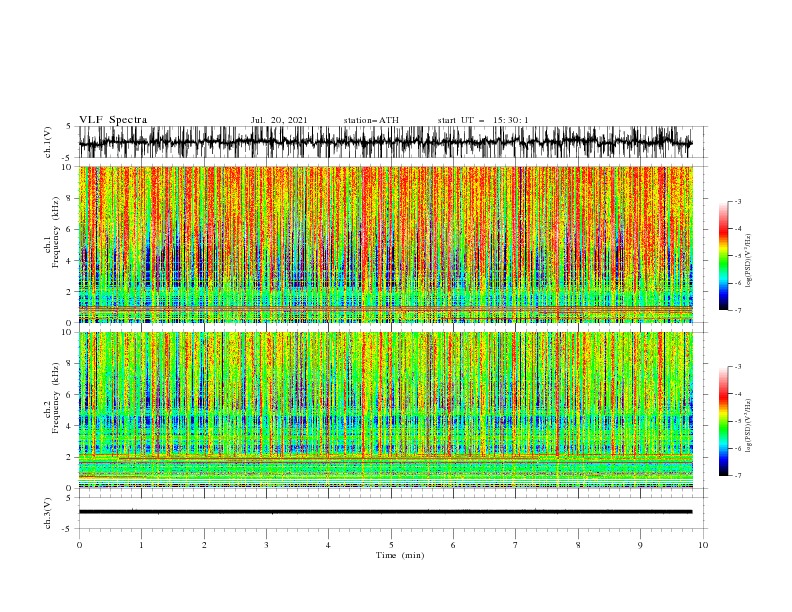Click the "ch.3(V)" axis label

coord(48,513)
